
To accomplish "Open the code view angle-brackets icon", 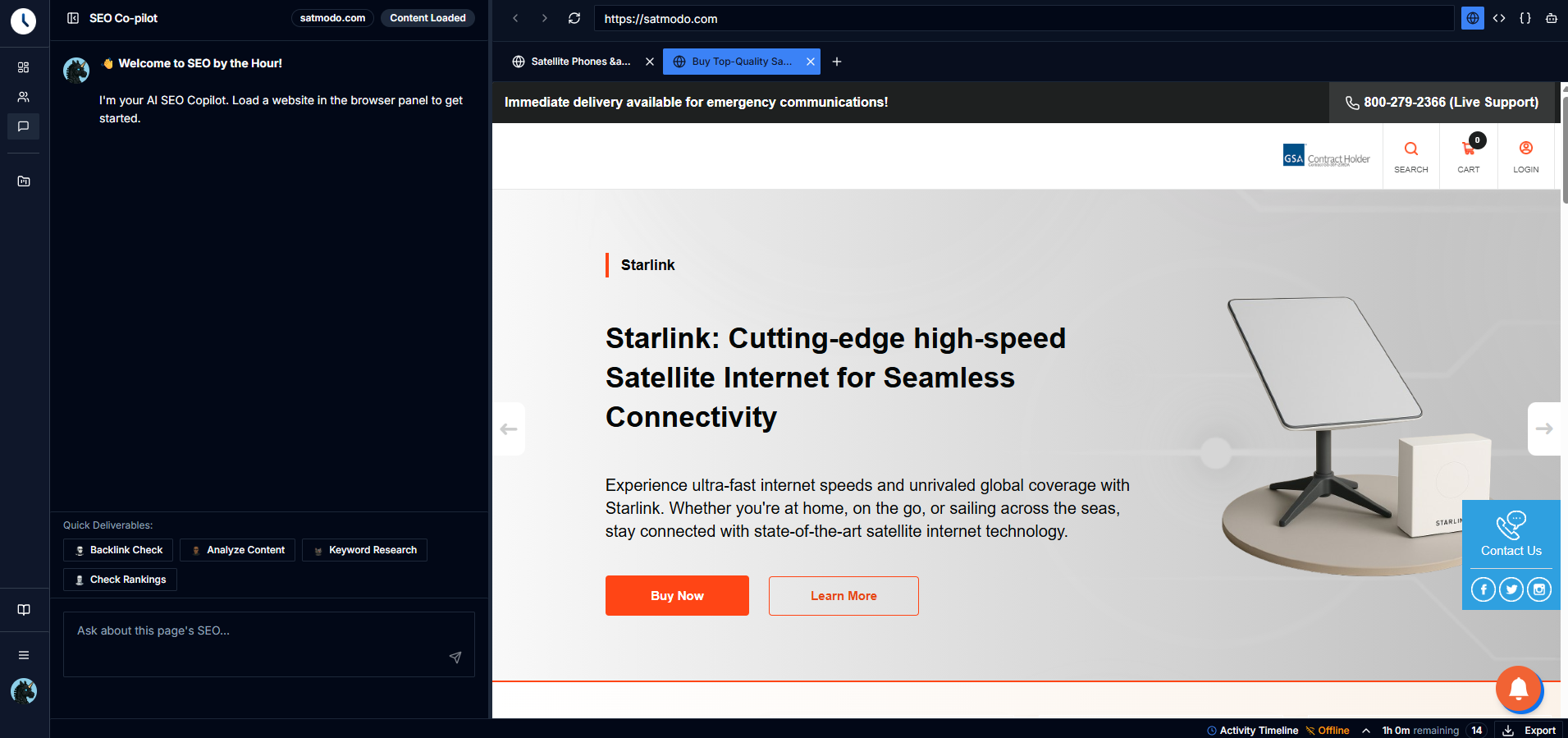I will click(x=1499, y=18).
